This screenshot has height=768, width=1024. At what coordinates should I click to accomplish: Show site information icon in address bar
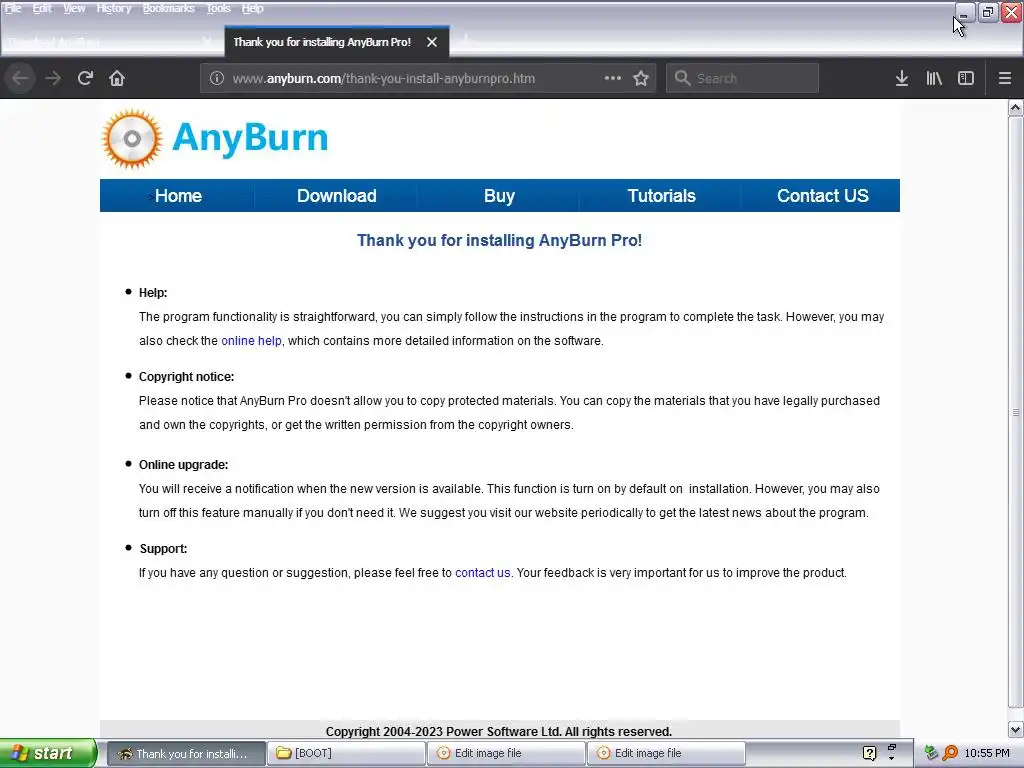(x=217, y=78)
